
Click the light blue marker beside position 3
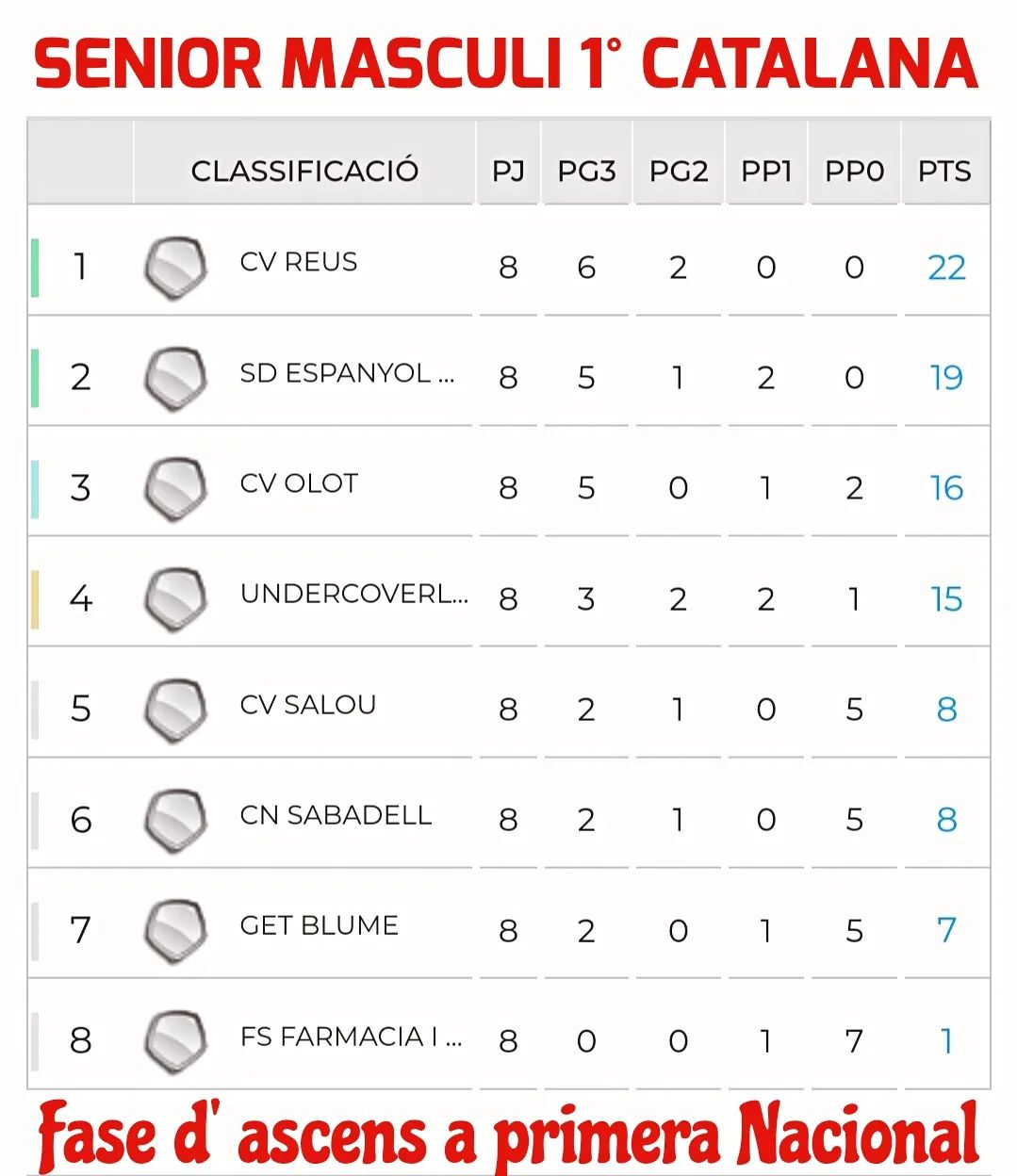click(35, 489)
